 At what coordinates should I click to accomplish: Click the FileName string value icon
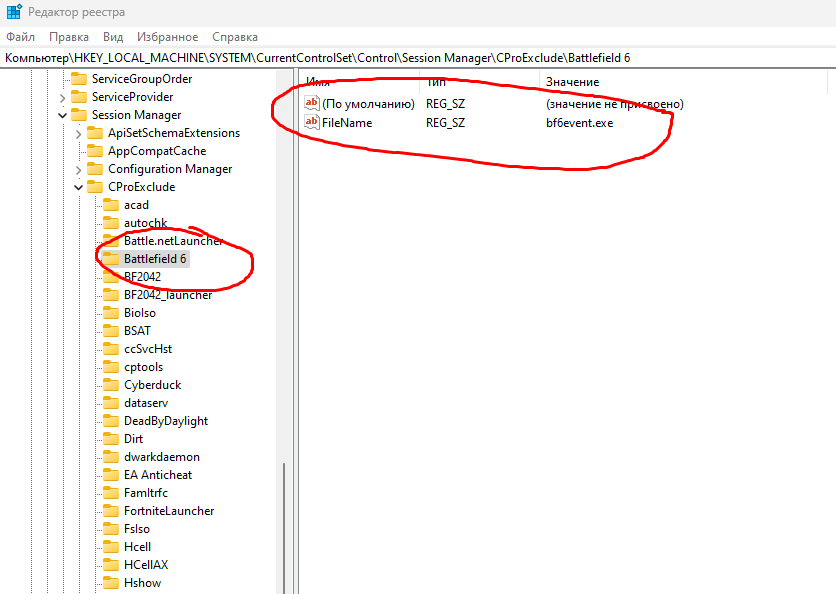pyautogui.click(x=311, y=122)
